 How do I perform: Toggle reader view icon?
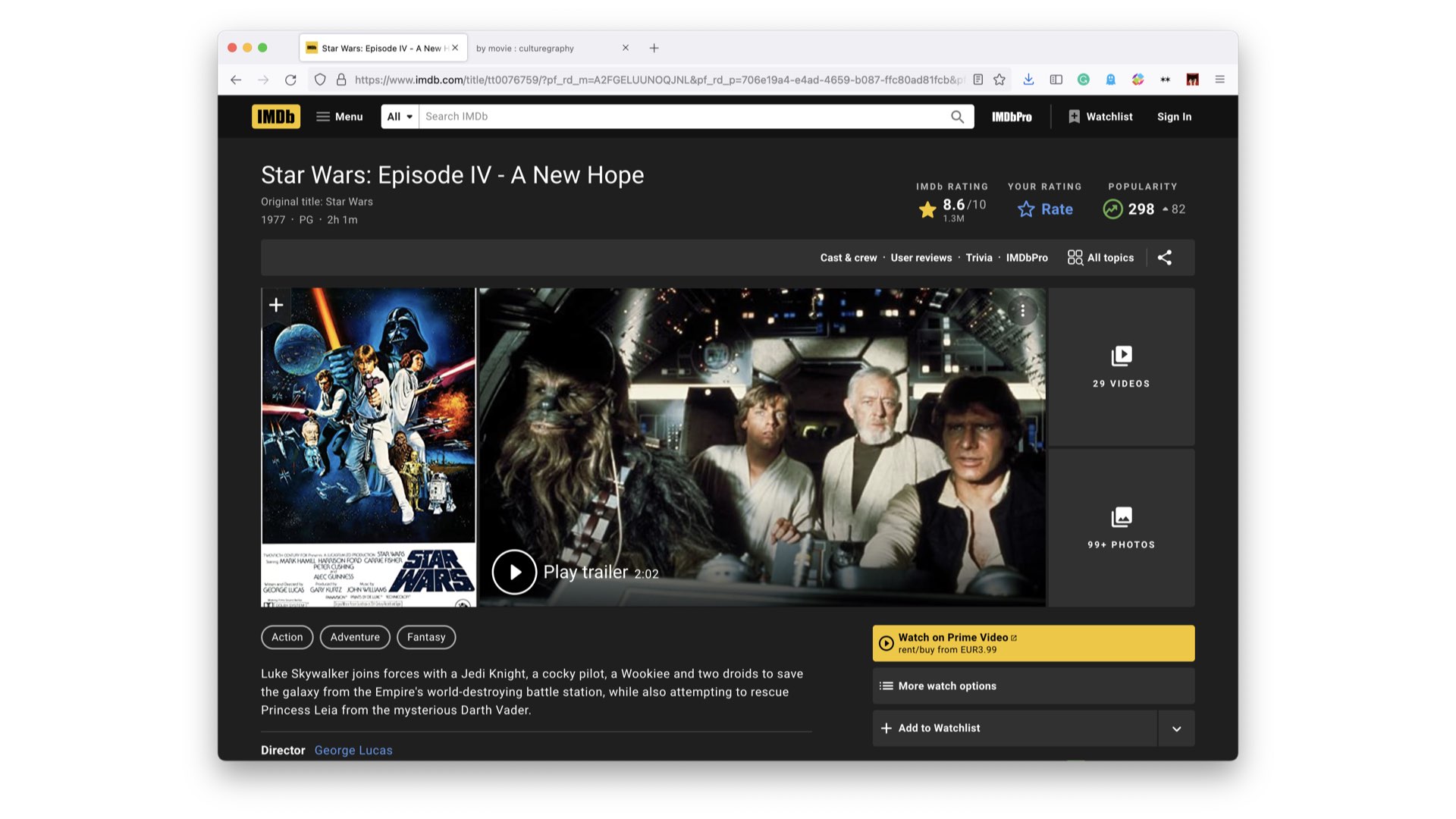pyautogui.click(x=978, y=80)
